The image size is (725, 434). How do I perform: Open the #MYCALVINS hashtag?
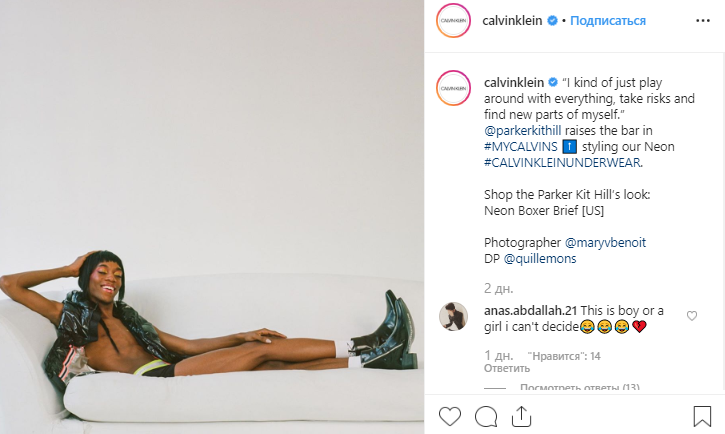click(521, 147)
